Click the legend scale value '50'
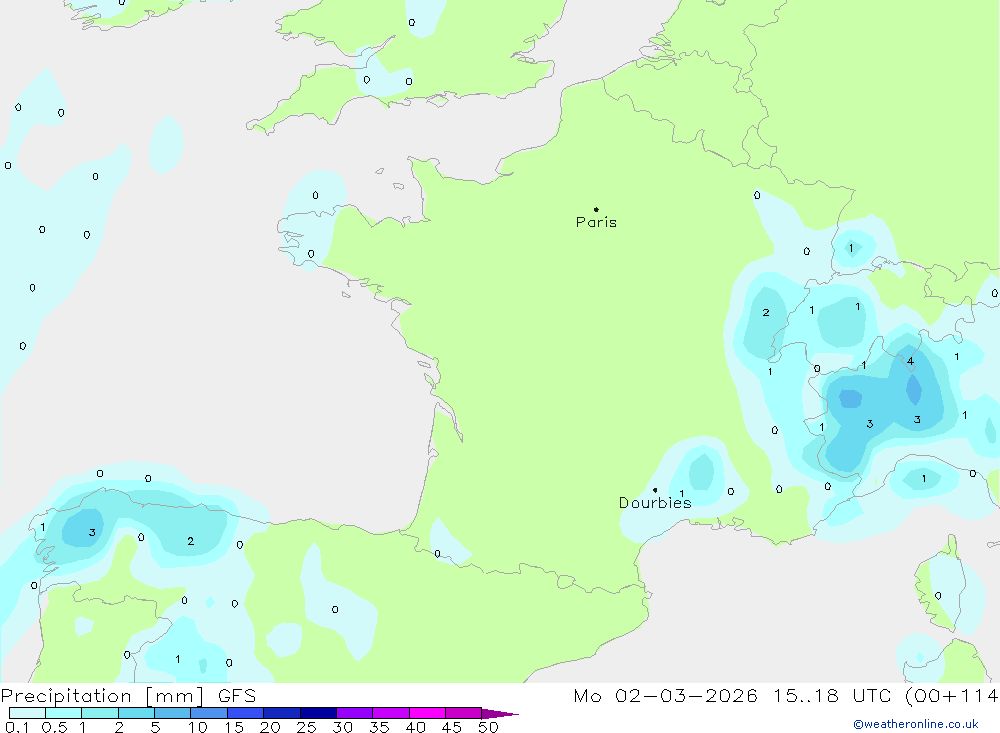The height and width of the screenshot is (733, 1000). tap(488, 727)
